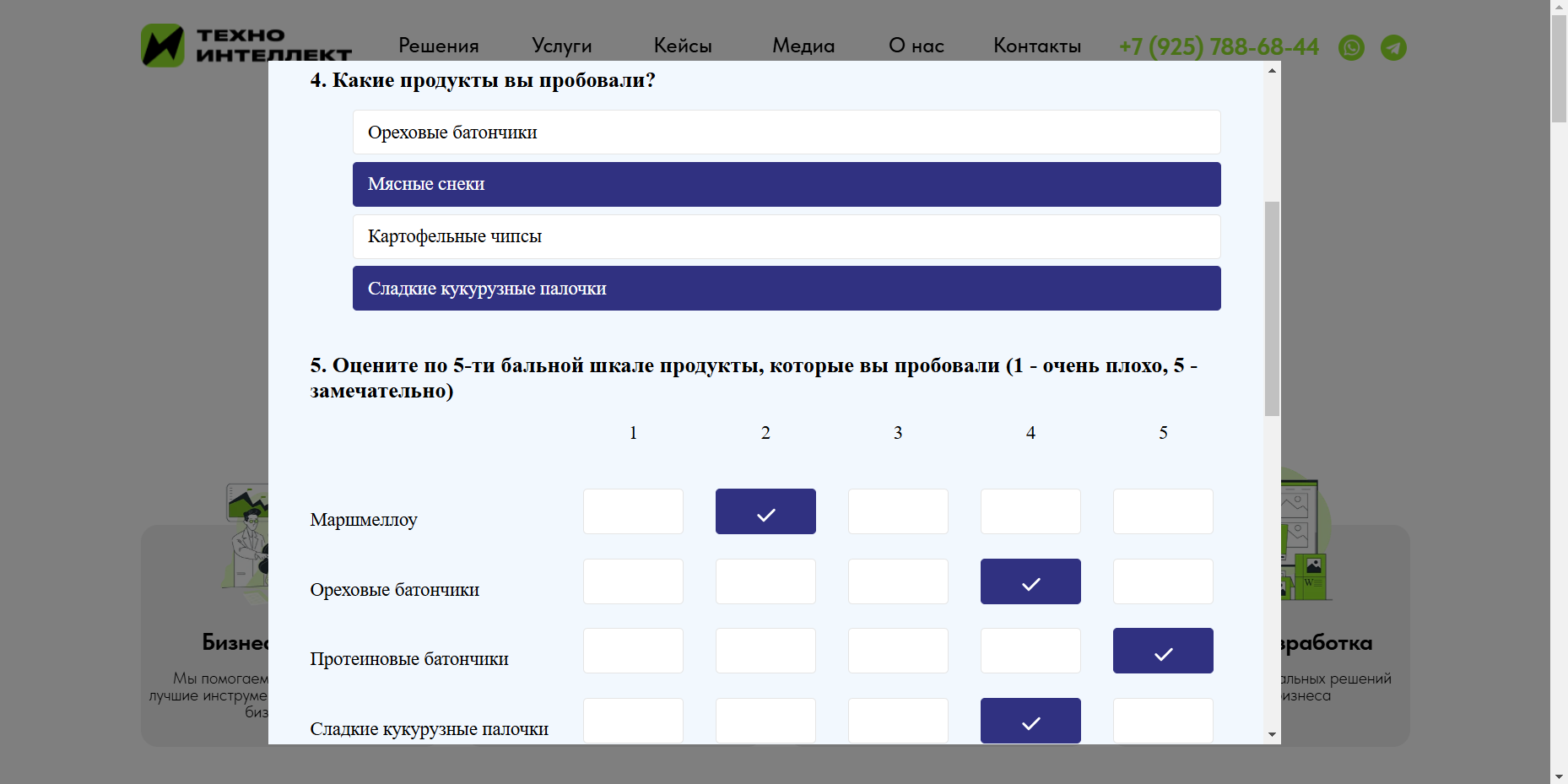Open the «Услуги» menu item
The width and height of the screenshot is (1568, 784).
(x=561, y=46)
